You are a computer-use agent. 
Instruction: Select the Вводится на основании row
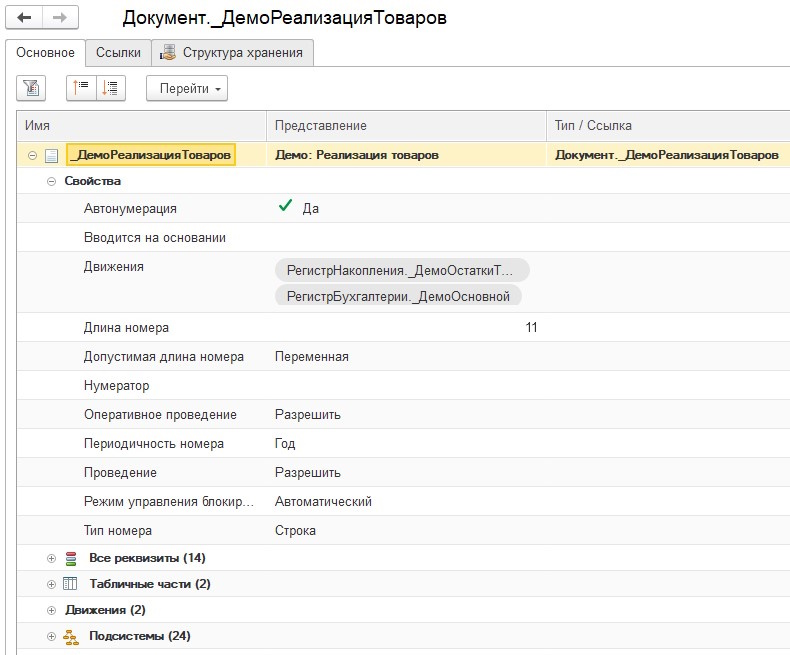(403, 237)
